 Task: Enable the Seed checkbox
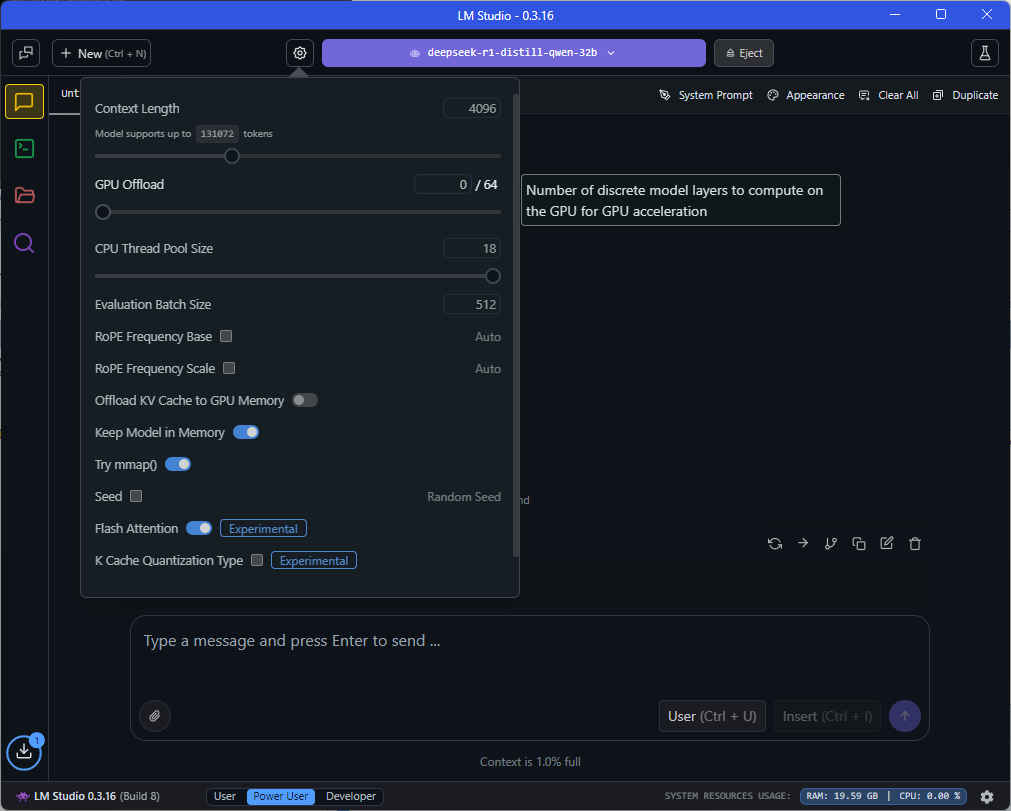tap(136, 496)
